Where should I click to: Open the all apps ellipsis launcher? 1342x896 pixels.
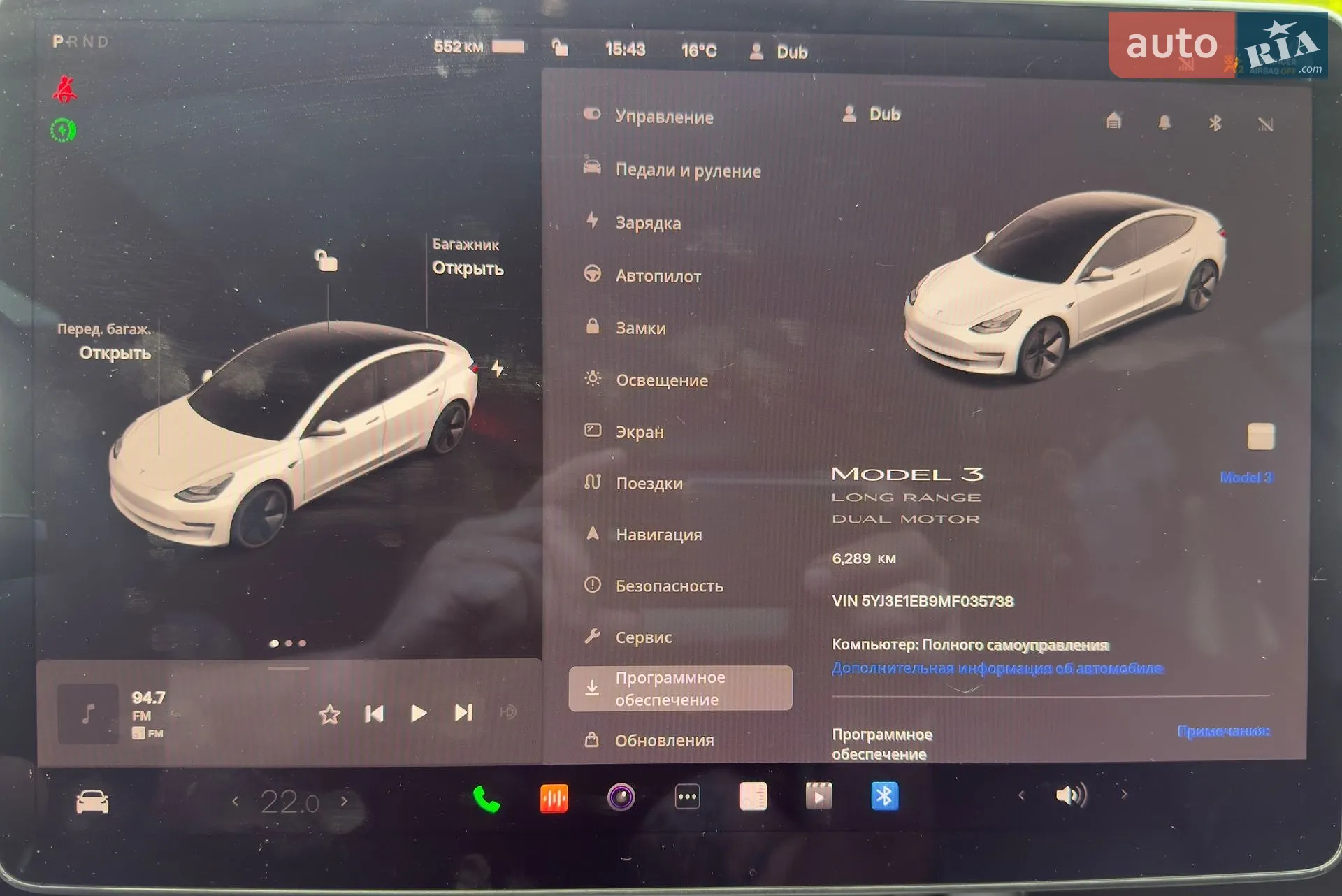pyautogui.click(x=688, y=797)
